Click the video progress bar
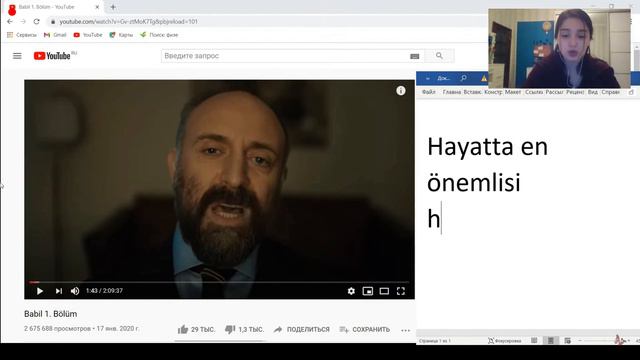 click(x=219, y=282)
